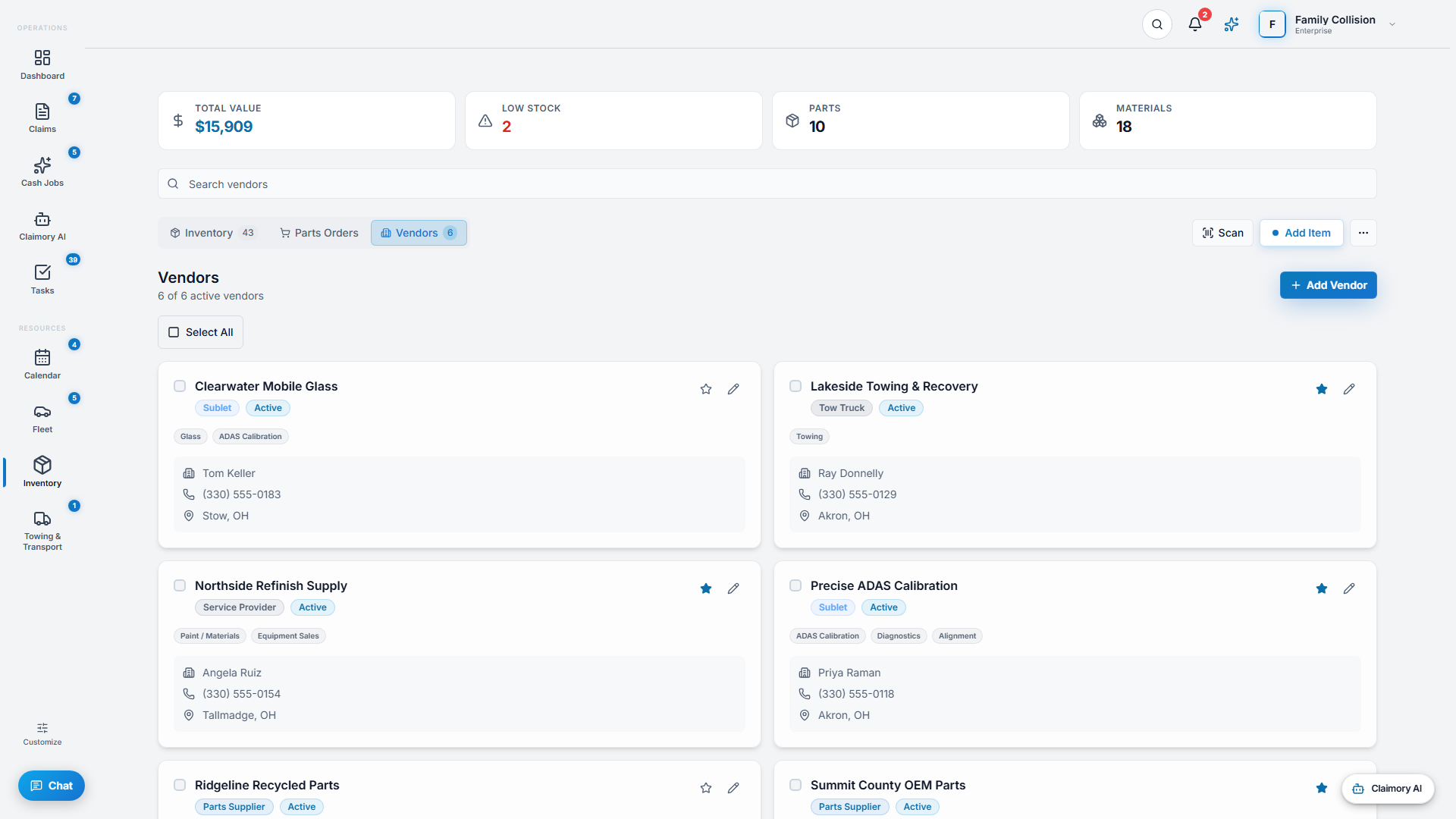Edit Precise ADAS Calibration with pencil
1456x819 pixels.
[x=1349, y=588]
